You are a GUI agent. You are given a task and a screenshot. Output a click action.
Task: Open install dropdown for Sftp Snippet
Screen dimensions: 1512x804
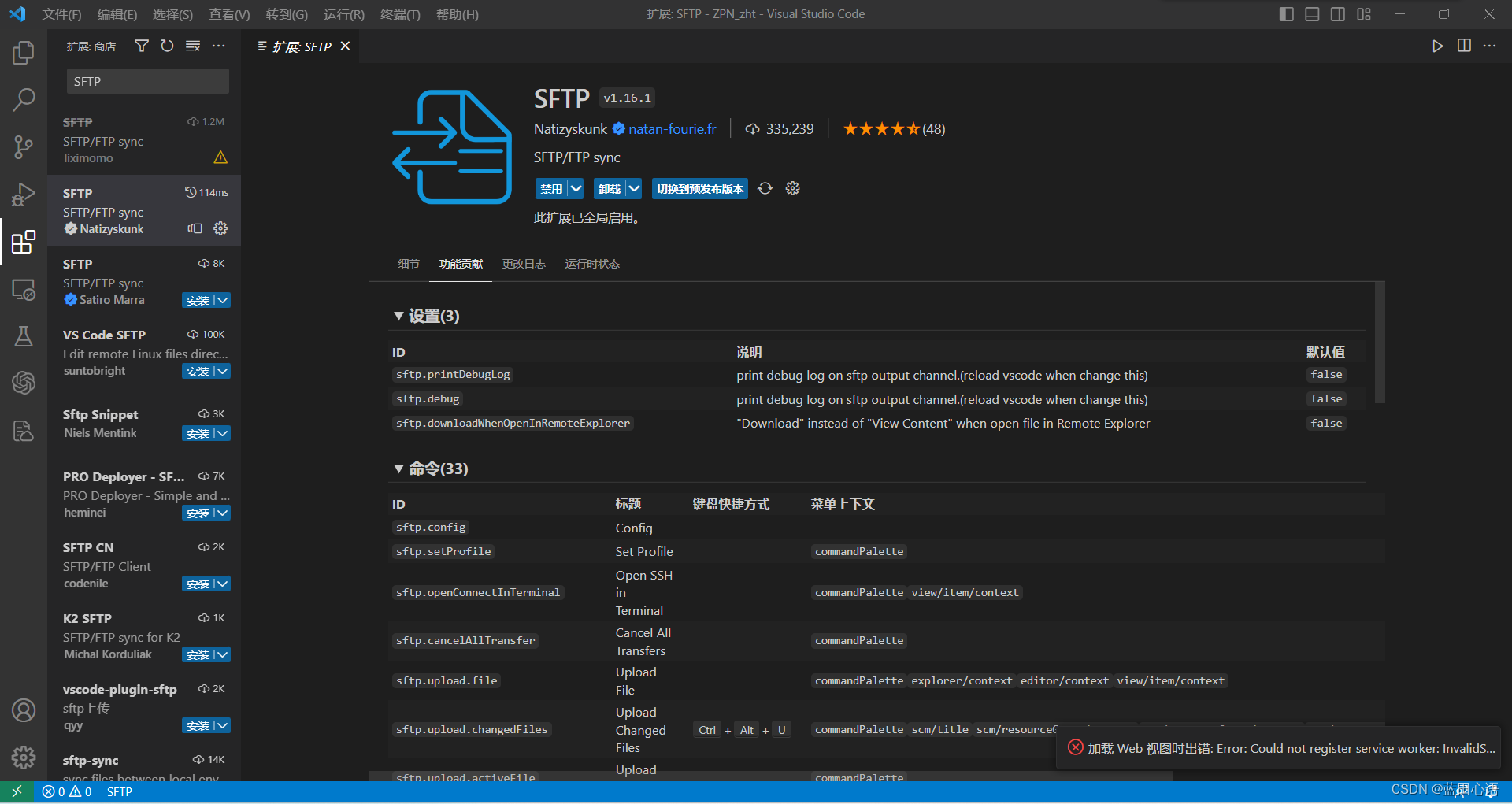[x=223, y=433]
